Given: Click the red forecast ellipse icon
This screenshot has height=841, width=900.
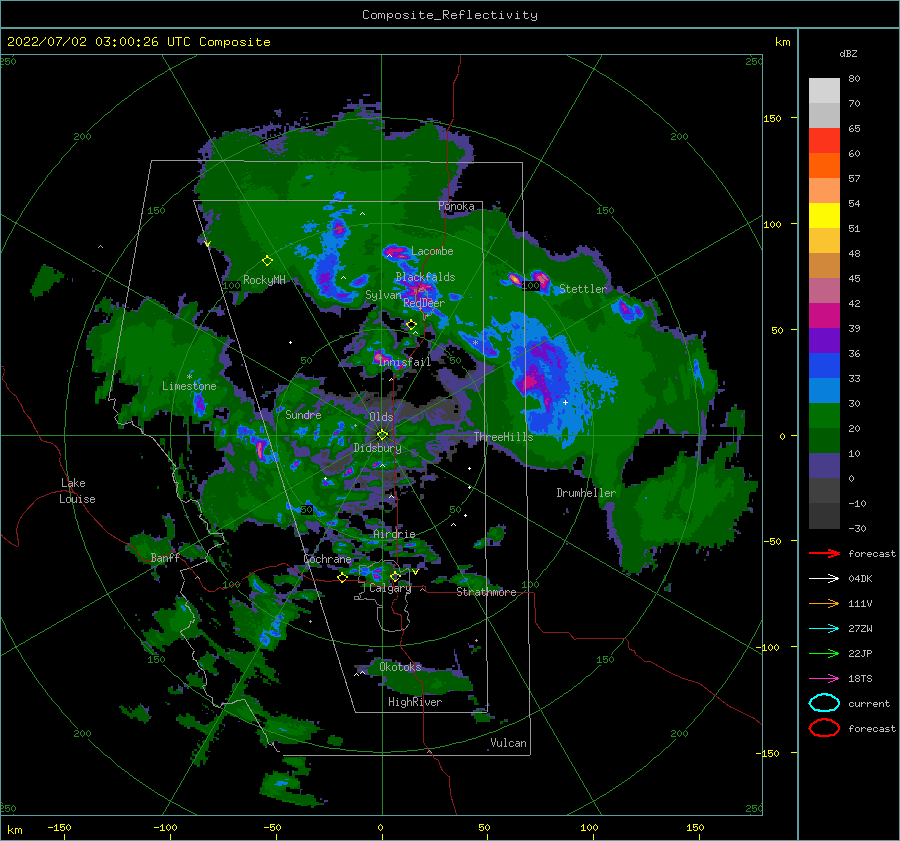Looking at the screenshot, I should (824, 728).
